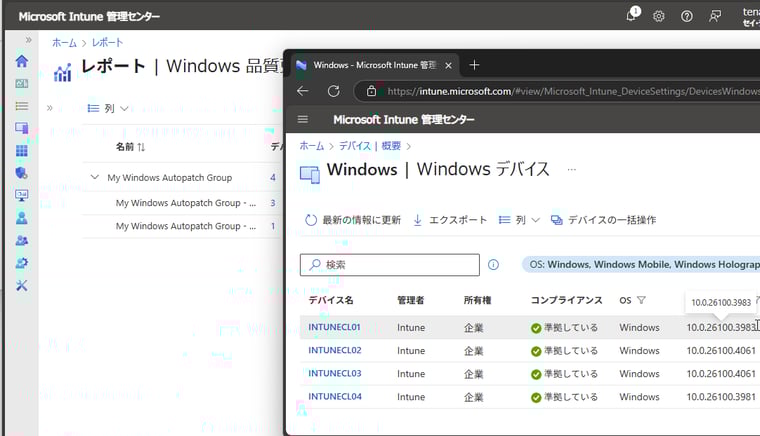The height and width of the screenshot is (436, 760).
Task: Open 列 columns dropdown in front window
Action: [x=519, y=220]
